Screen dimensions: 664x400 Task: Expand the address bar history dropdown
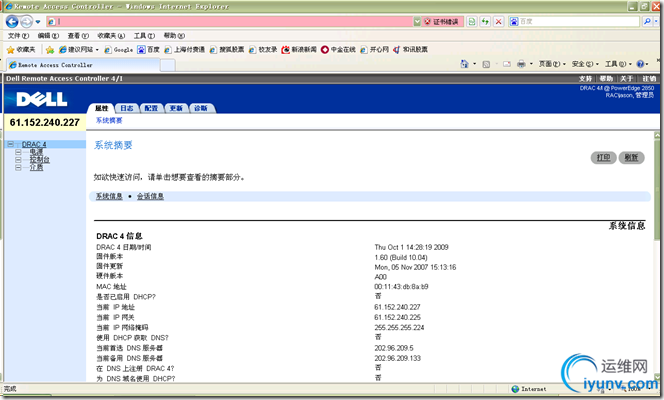417,22
